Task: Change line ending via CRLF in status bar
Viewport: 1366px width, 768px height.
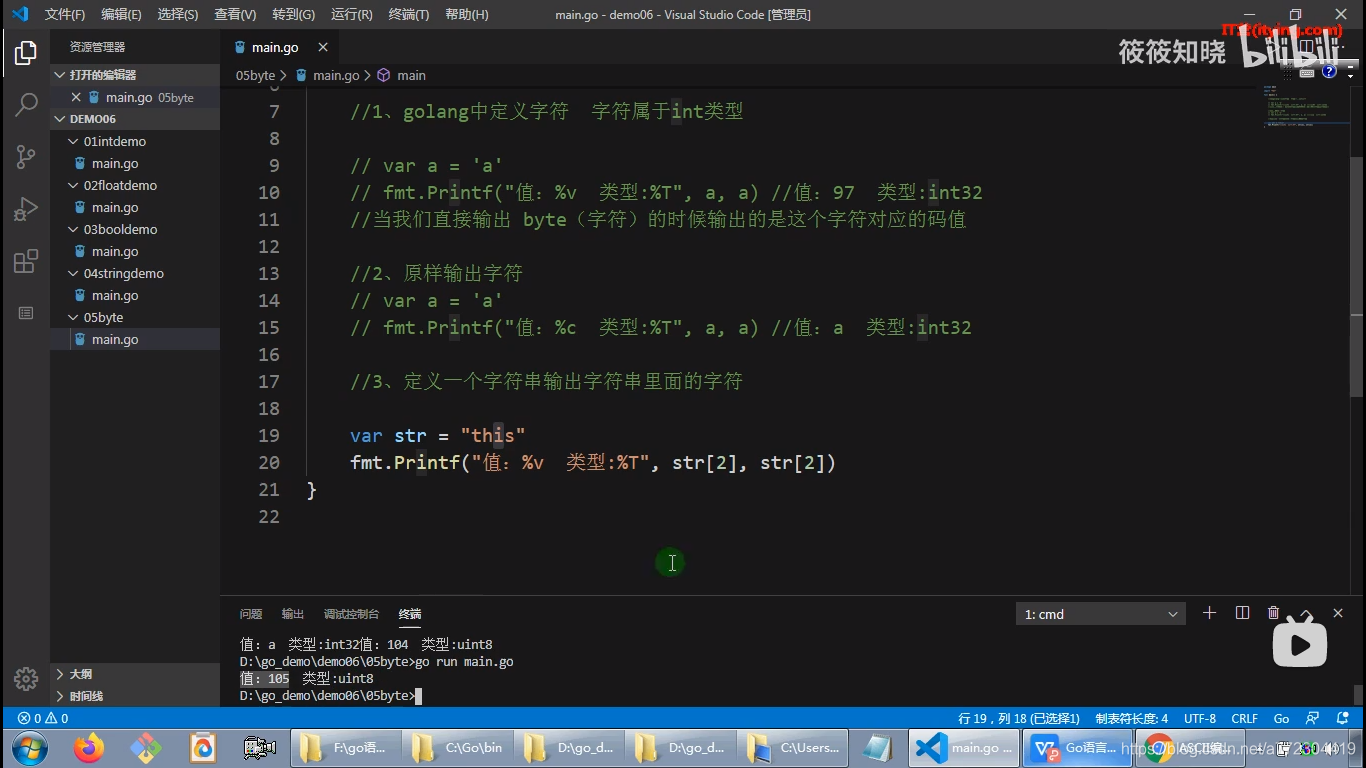Action: click(1245, 718)
